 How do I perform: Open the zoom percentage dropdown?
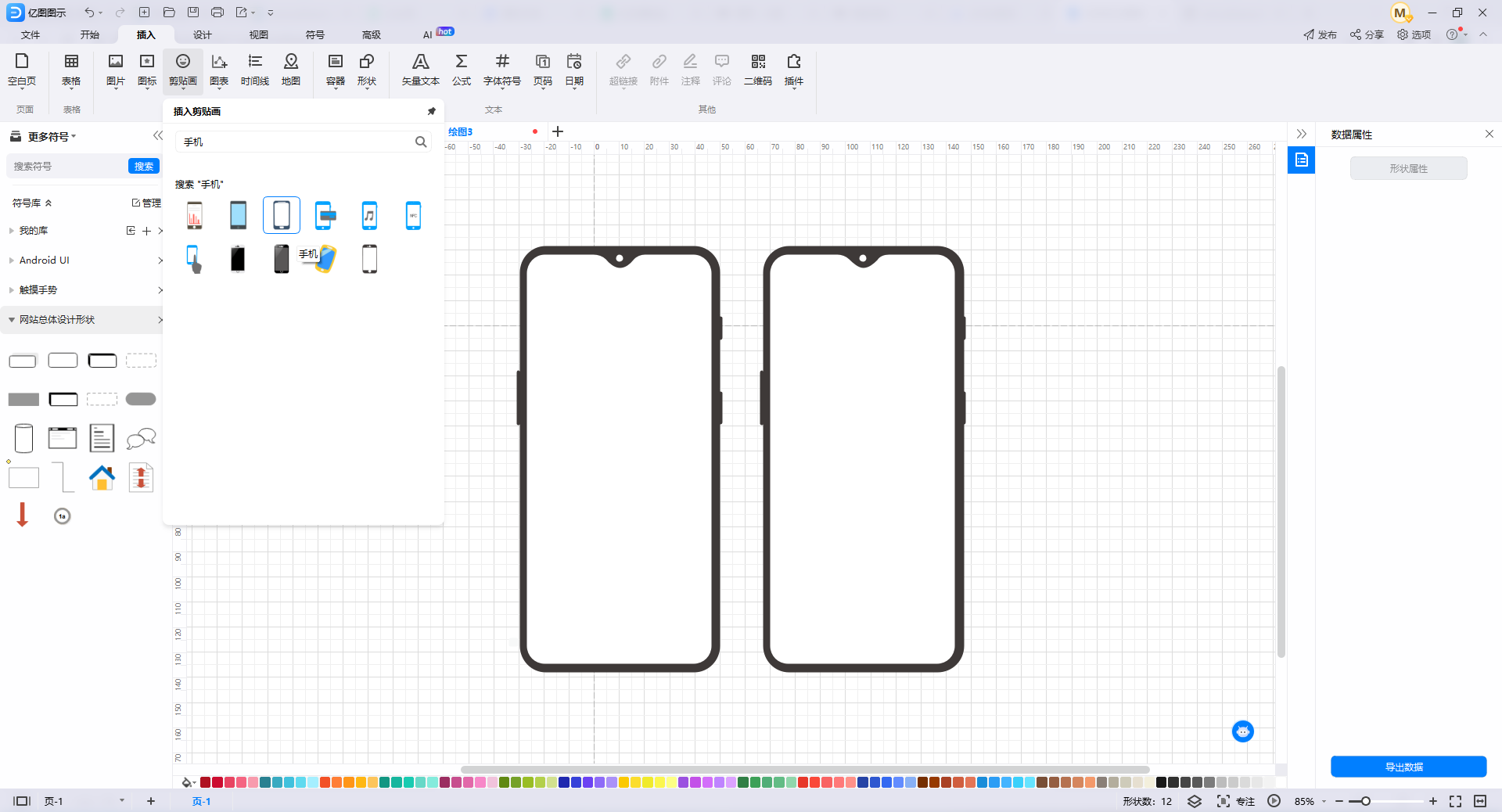point(1324,801)
